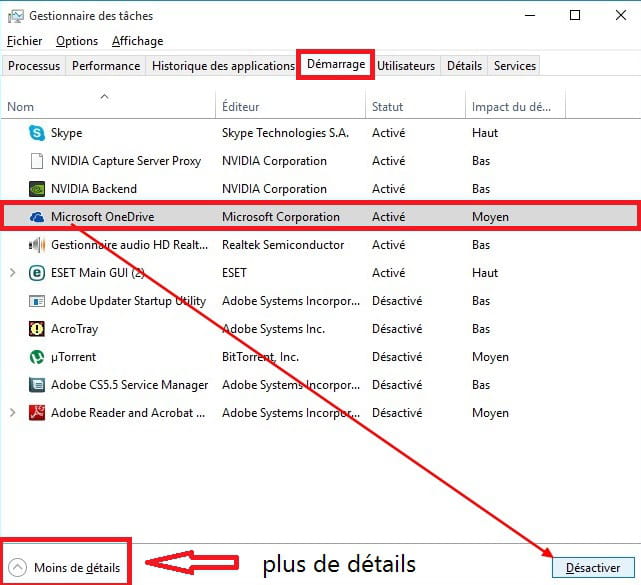Select the Gestionnaire audio HD Realtek entry

(x=129, y=245)
